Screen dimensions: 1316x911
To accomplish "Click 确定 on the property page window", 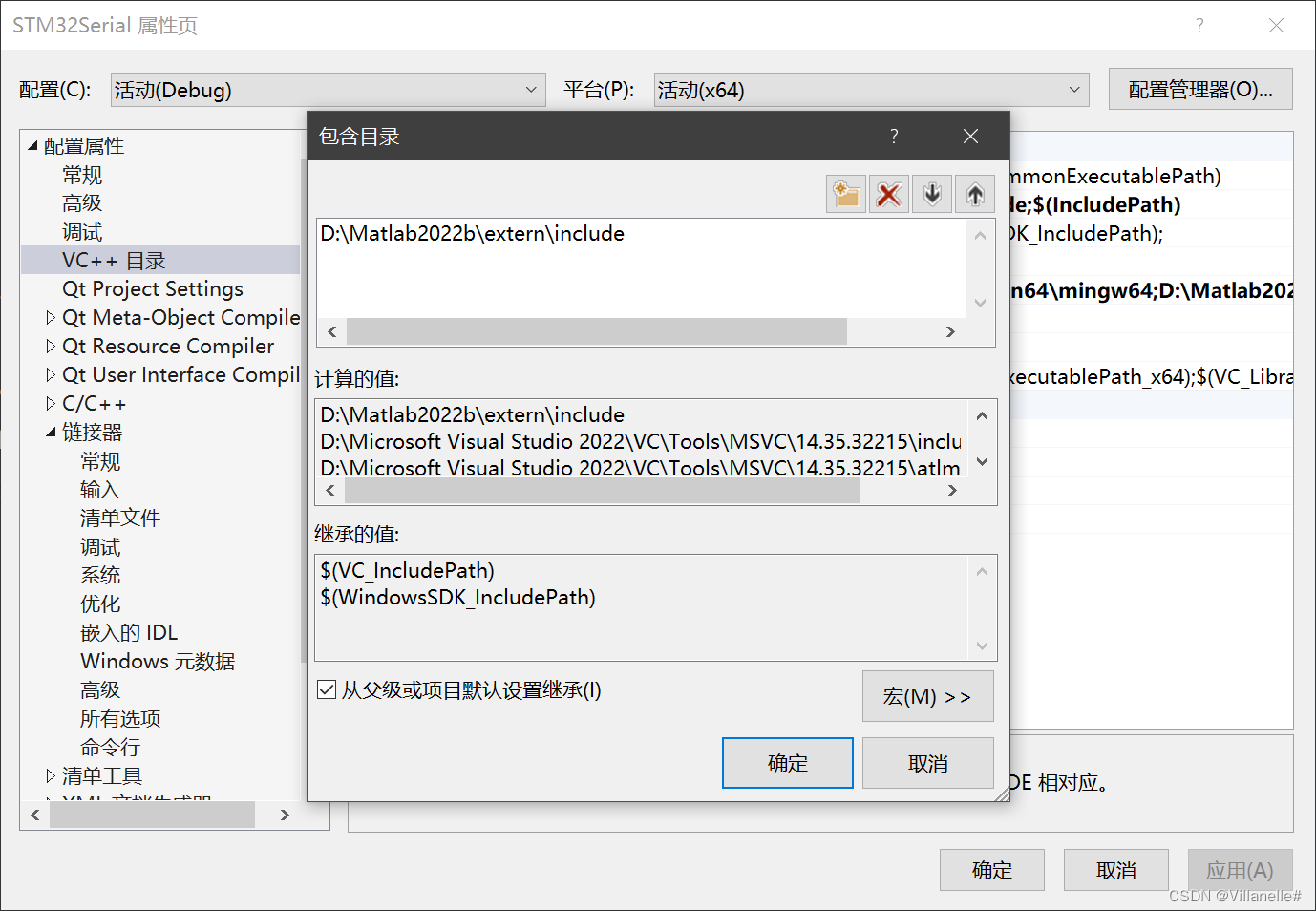I will coord(992,870).
